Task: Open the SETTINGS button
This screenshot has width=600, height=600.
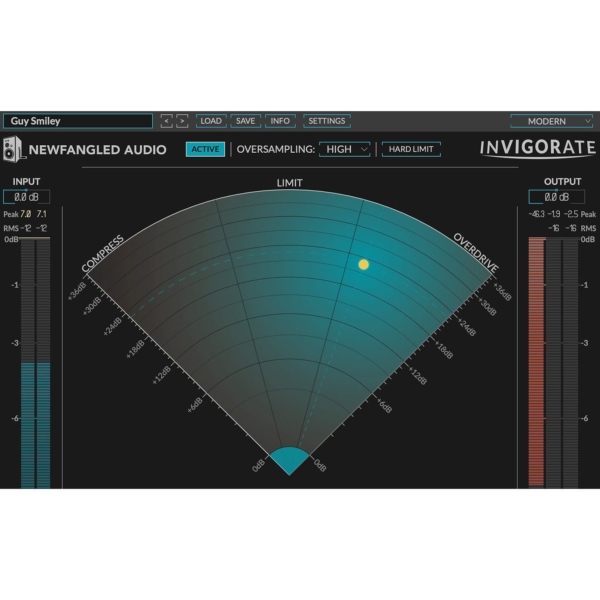Action: tap(327, 121)
